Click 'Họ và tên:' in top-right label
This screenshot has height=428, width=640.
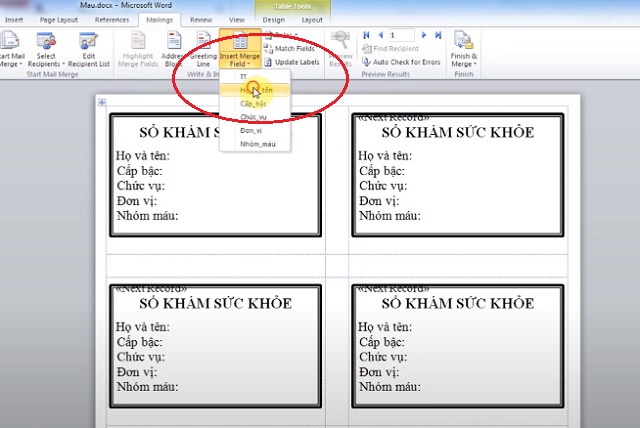pyautogui.click(x=385, y=155)
